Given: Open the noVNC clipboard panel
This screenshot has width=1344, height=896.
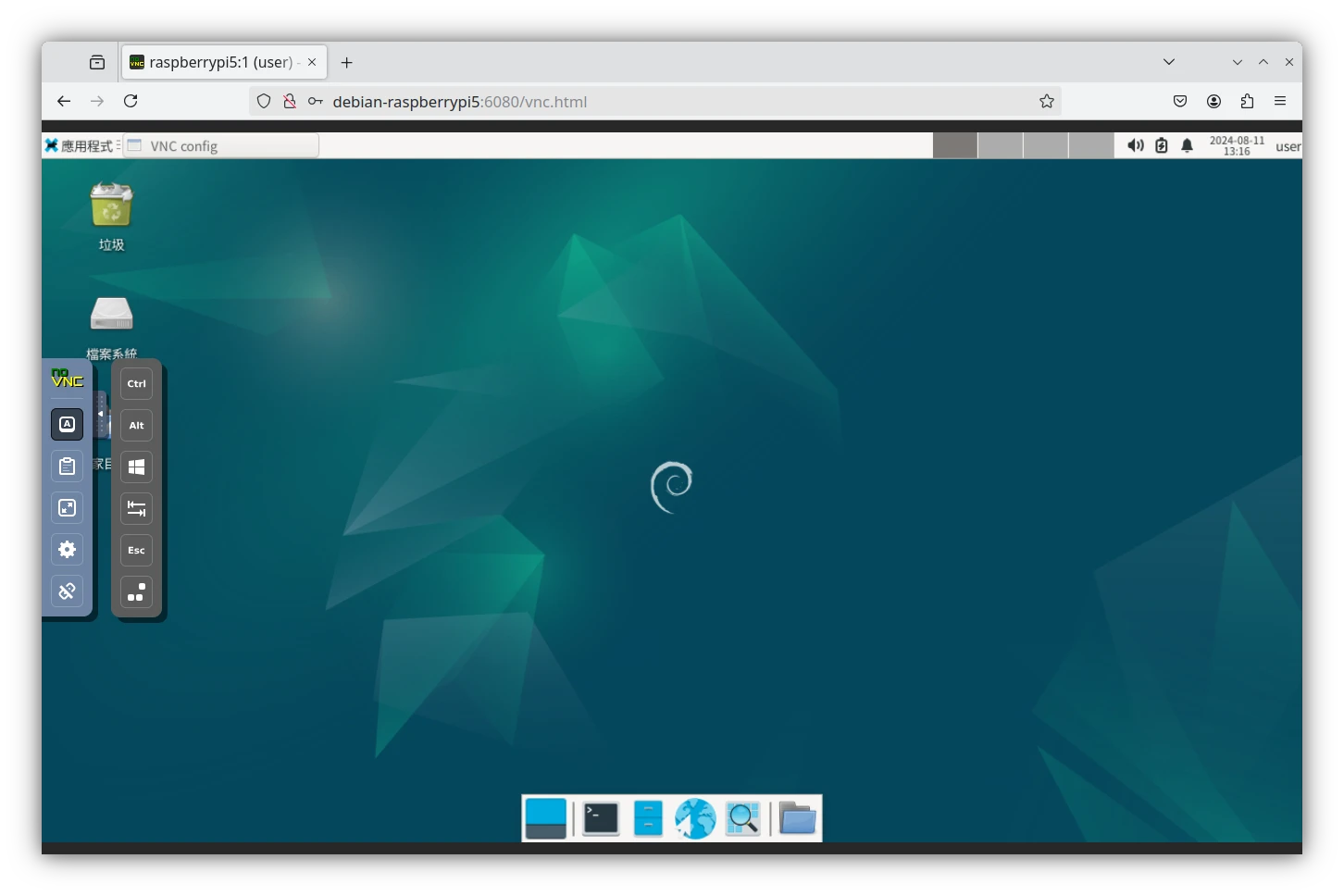Looking at the screenshot, I should click(67, 467).
